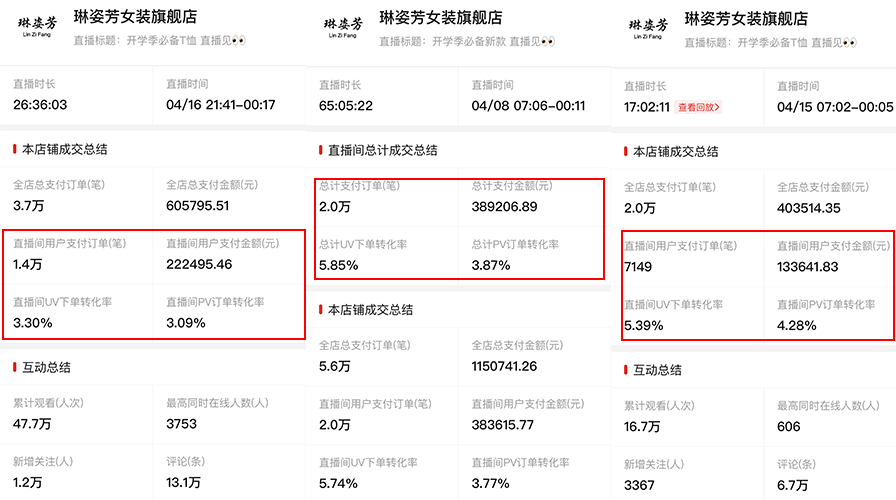Viewport: 896px width, 500px height.
Task: Select broadcast duration value 26:36:03
Action: click(40, 105)
